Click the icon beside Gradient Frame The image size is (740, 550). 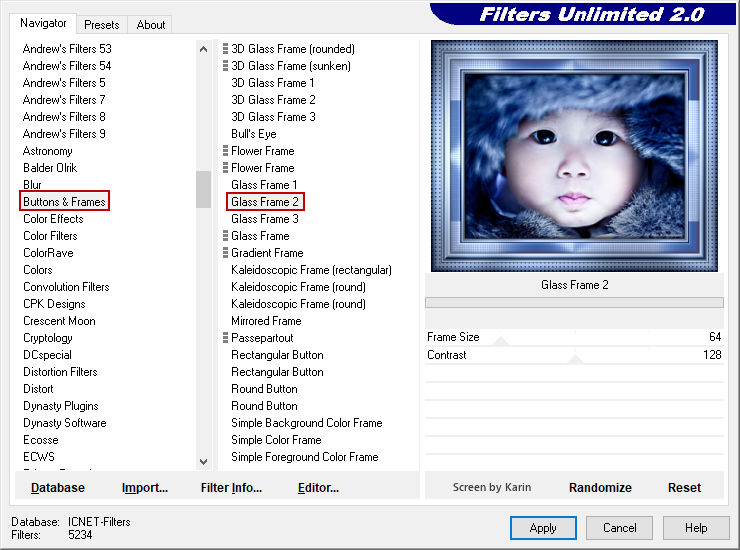pyautogui.click(x=225, y=253)
